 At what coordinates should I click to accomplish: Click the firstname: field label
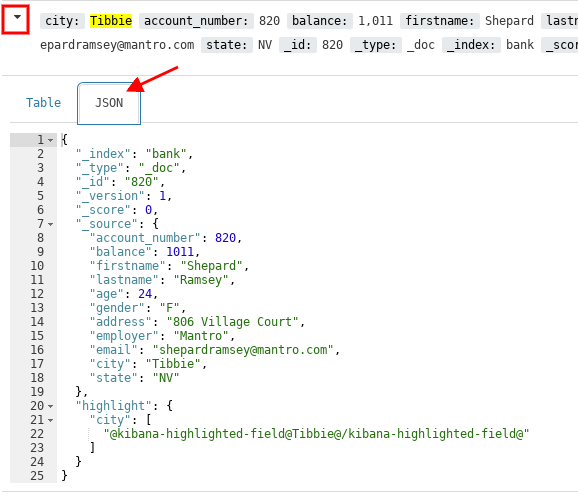(440, 21)
